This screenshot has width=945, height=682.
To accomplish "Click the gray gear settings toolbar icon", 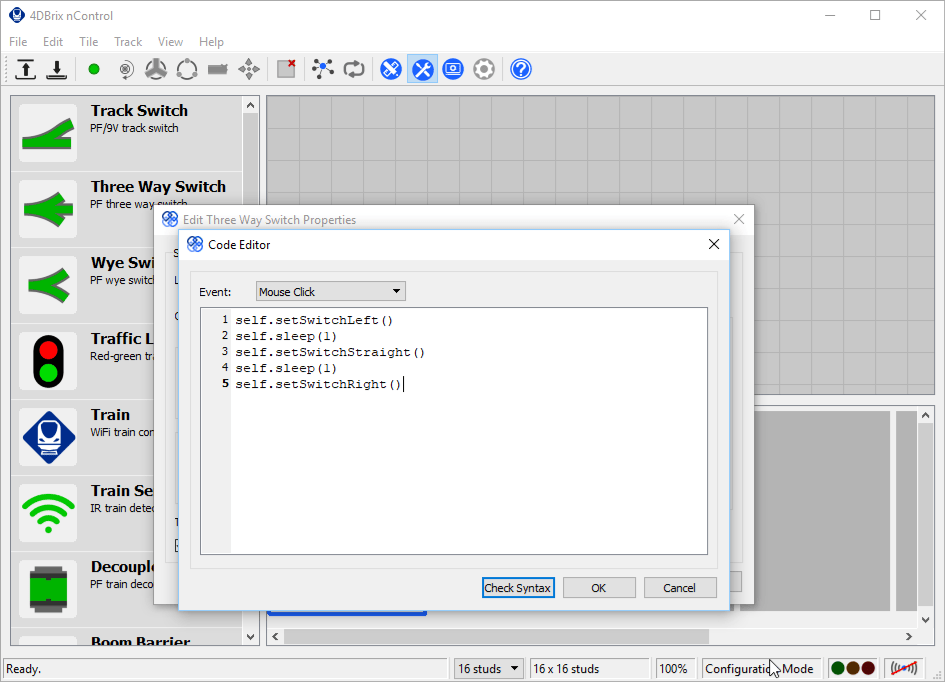I will [484, 69].
